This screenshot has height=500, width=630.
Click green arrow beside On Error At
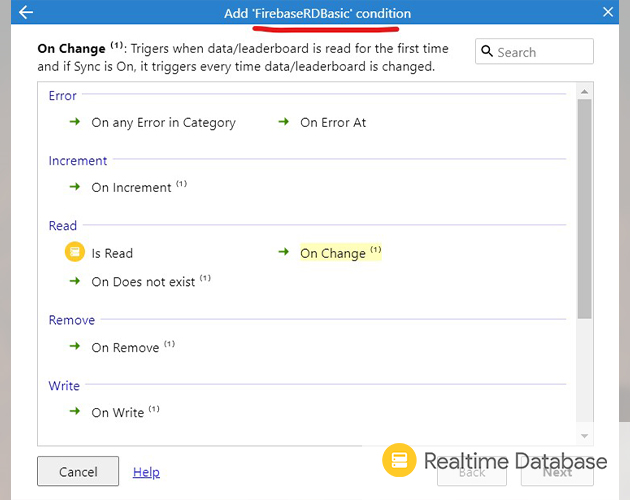pos(284,122)
